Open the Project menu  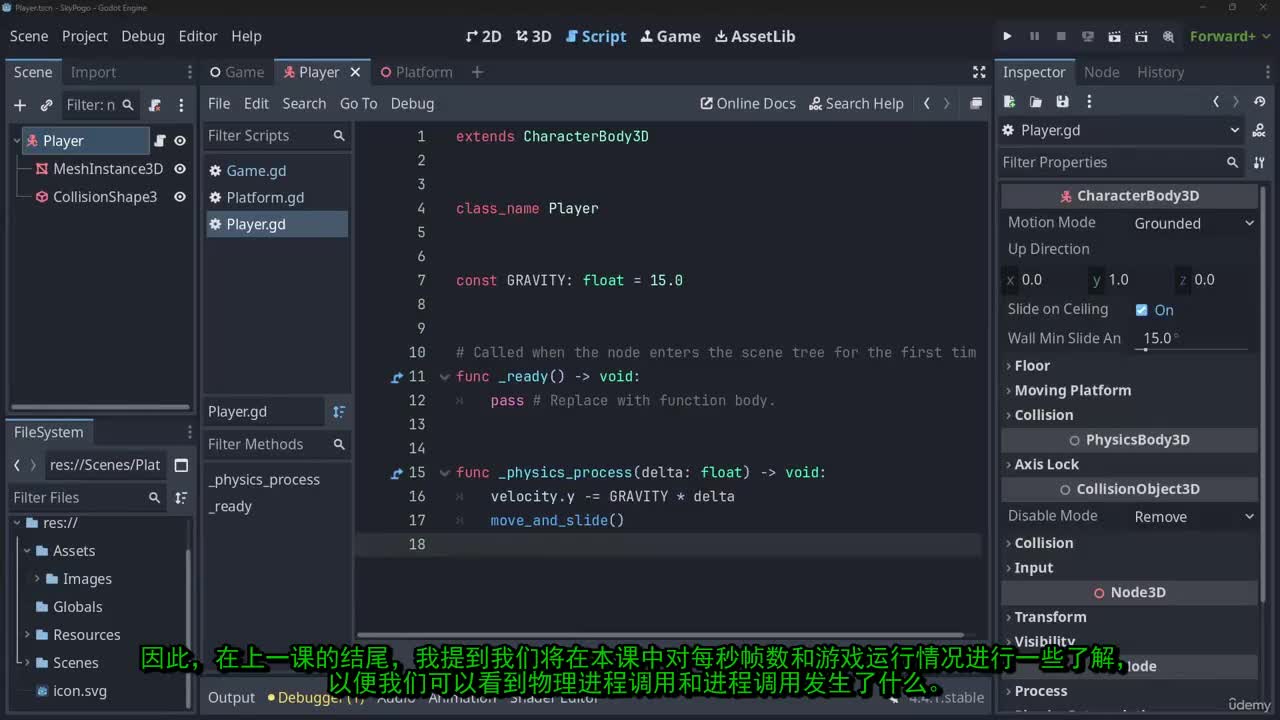[85, 36]
